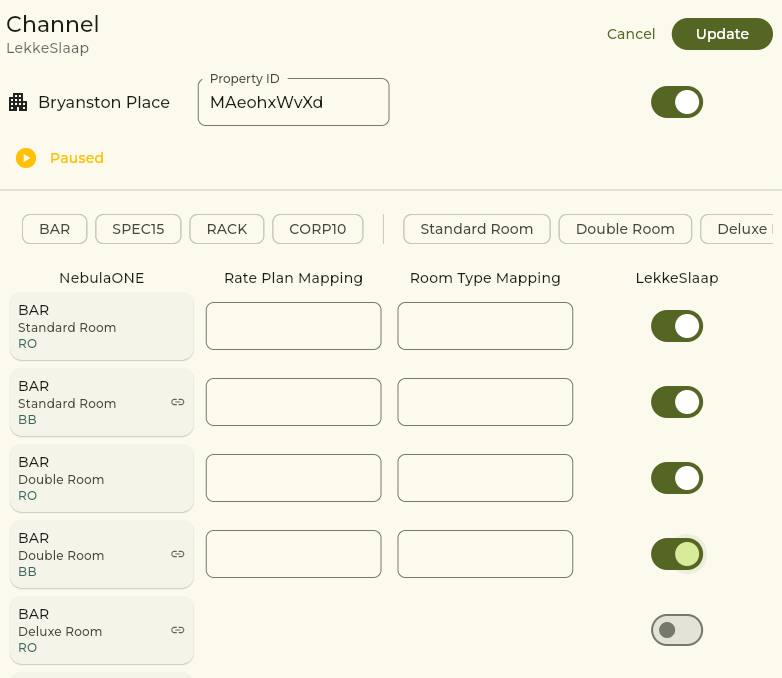Click Rate Plan Mapping field for BAR Standard Room BB
Image resolution: width=782 pixels, height=678 pixels.
pos(294,402)
